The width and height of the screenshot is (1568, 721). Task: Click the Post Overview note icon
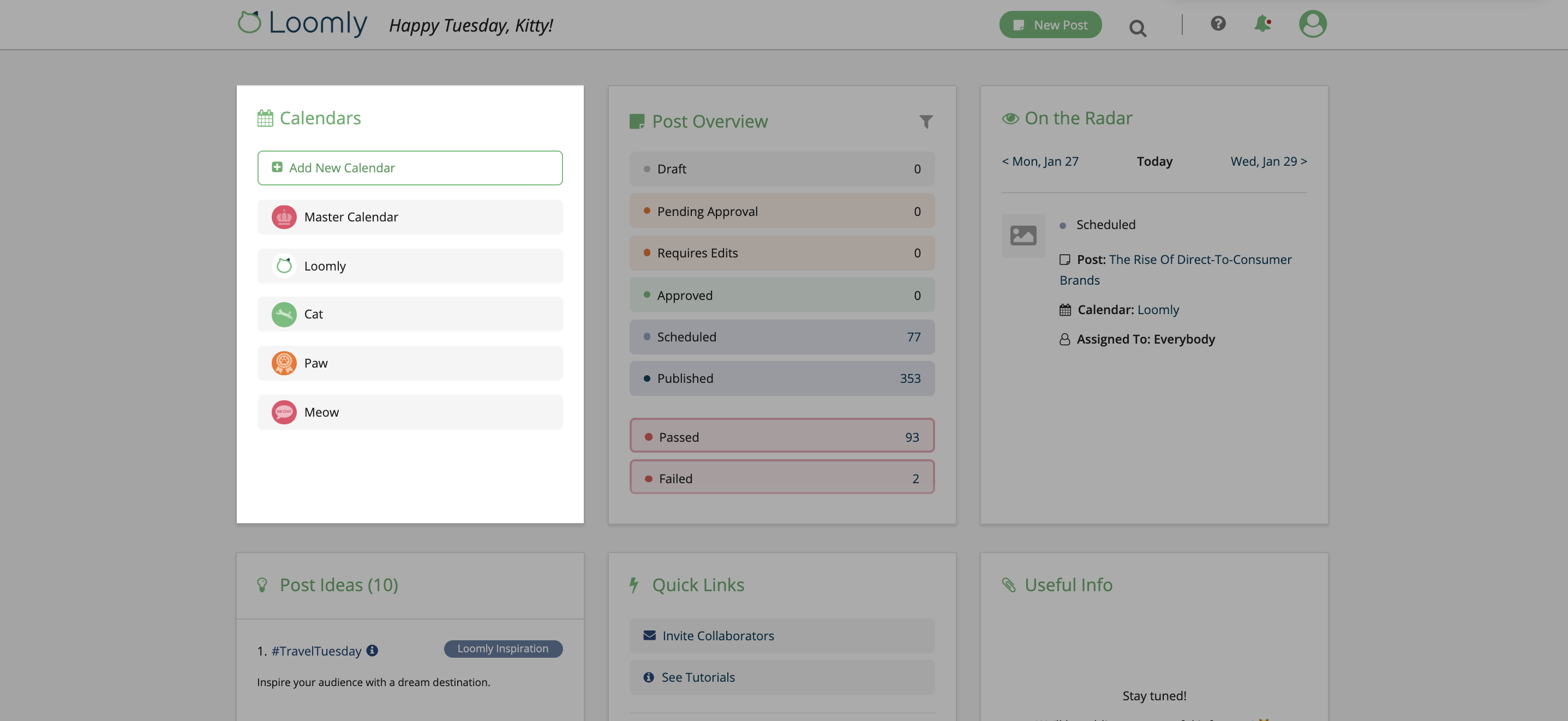click(637, 122)
